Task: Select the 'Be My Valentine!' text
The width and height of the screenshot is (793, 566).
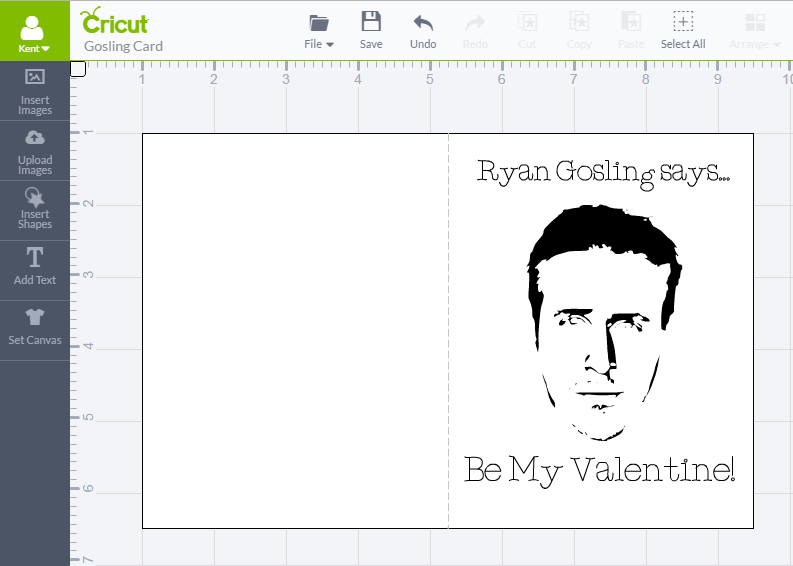Action: click(x=599, y=471)
